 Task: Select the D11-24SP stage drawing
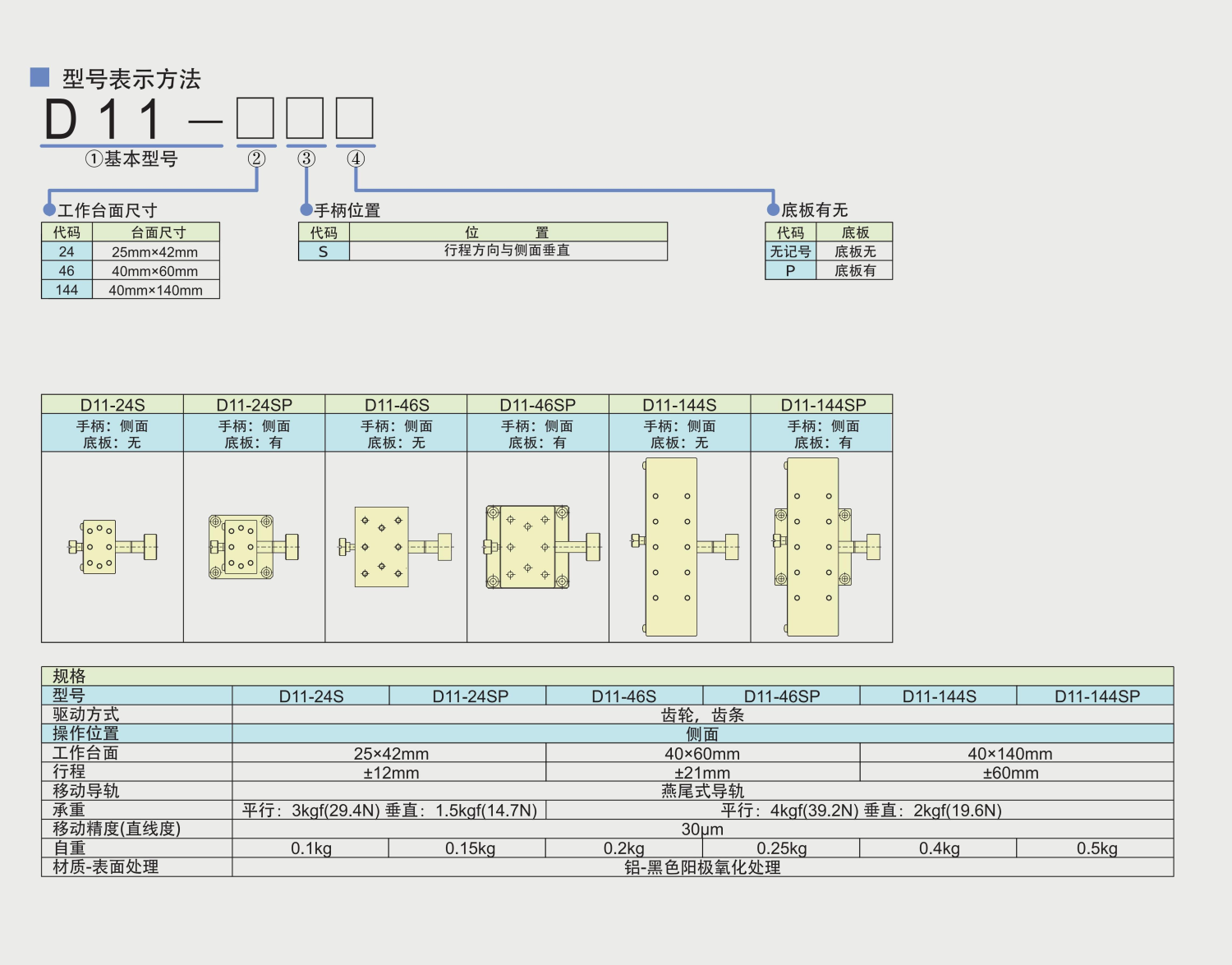click(253, 547)
